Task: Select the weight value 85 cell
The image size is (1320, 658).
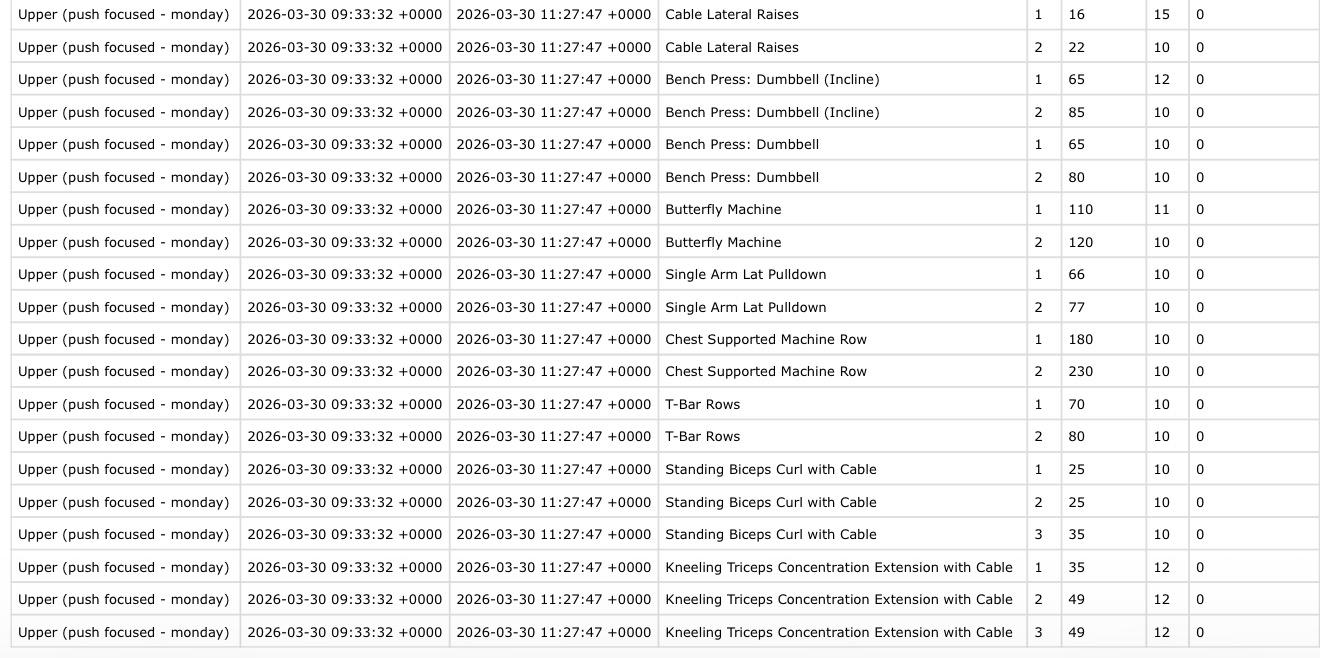Action: coord(1077,112)
